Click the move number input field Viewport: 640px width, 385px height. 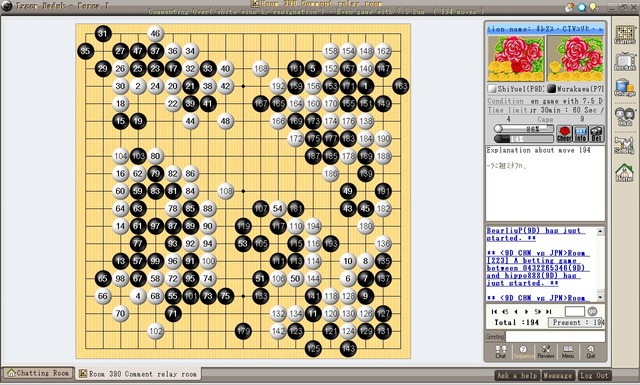pyautogui.click(x=574, y=312)
